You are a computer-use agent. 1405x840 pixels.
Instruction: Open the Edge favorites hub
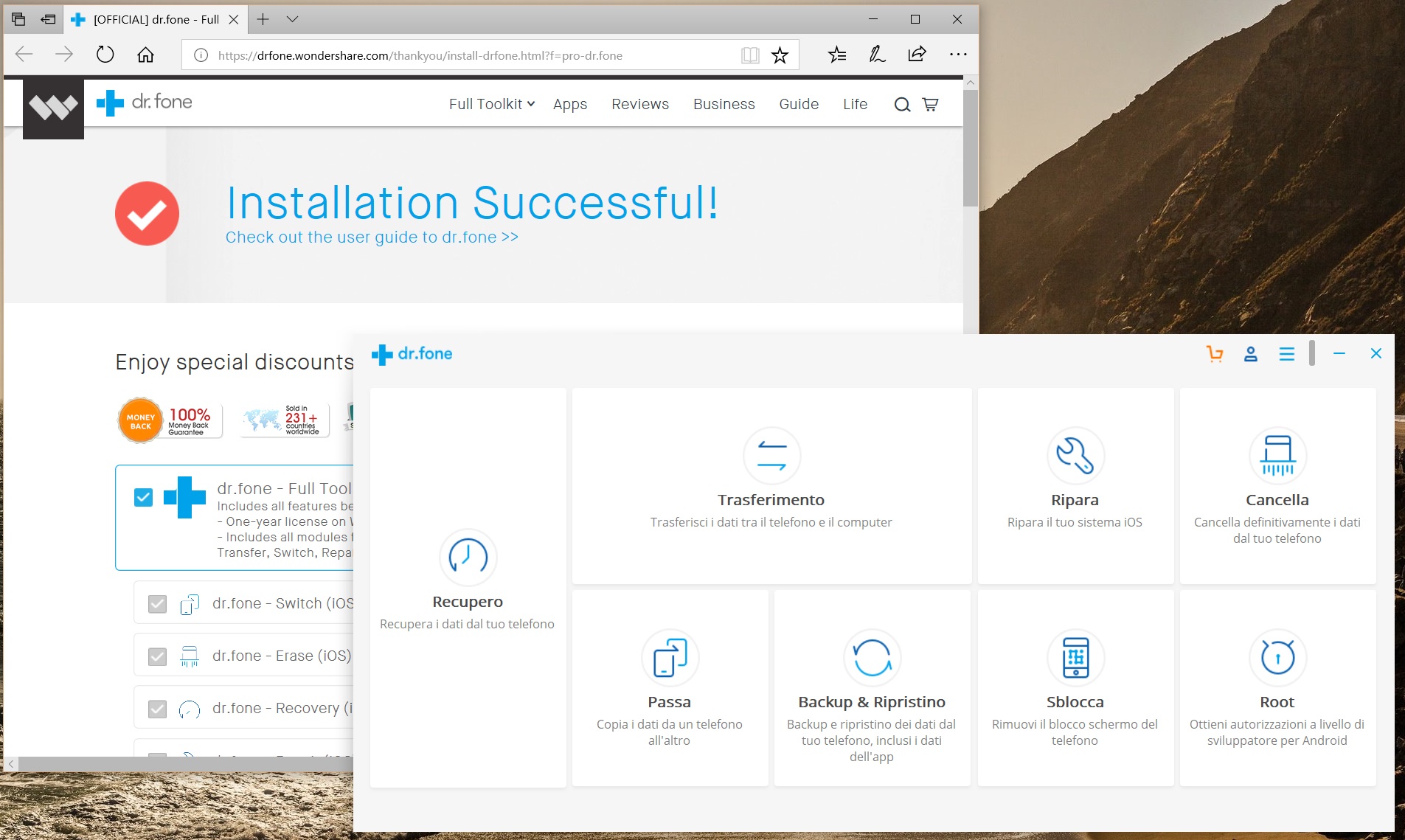click(x=837, y=55)
